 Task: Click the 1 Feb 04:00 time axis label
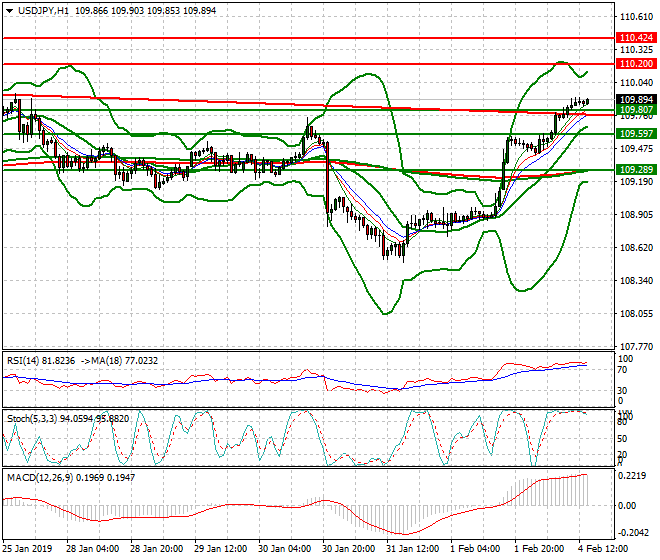(474, 548)
